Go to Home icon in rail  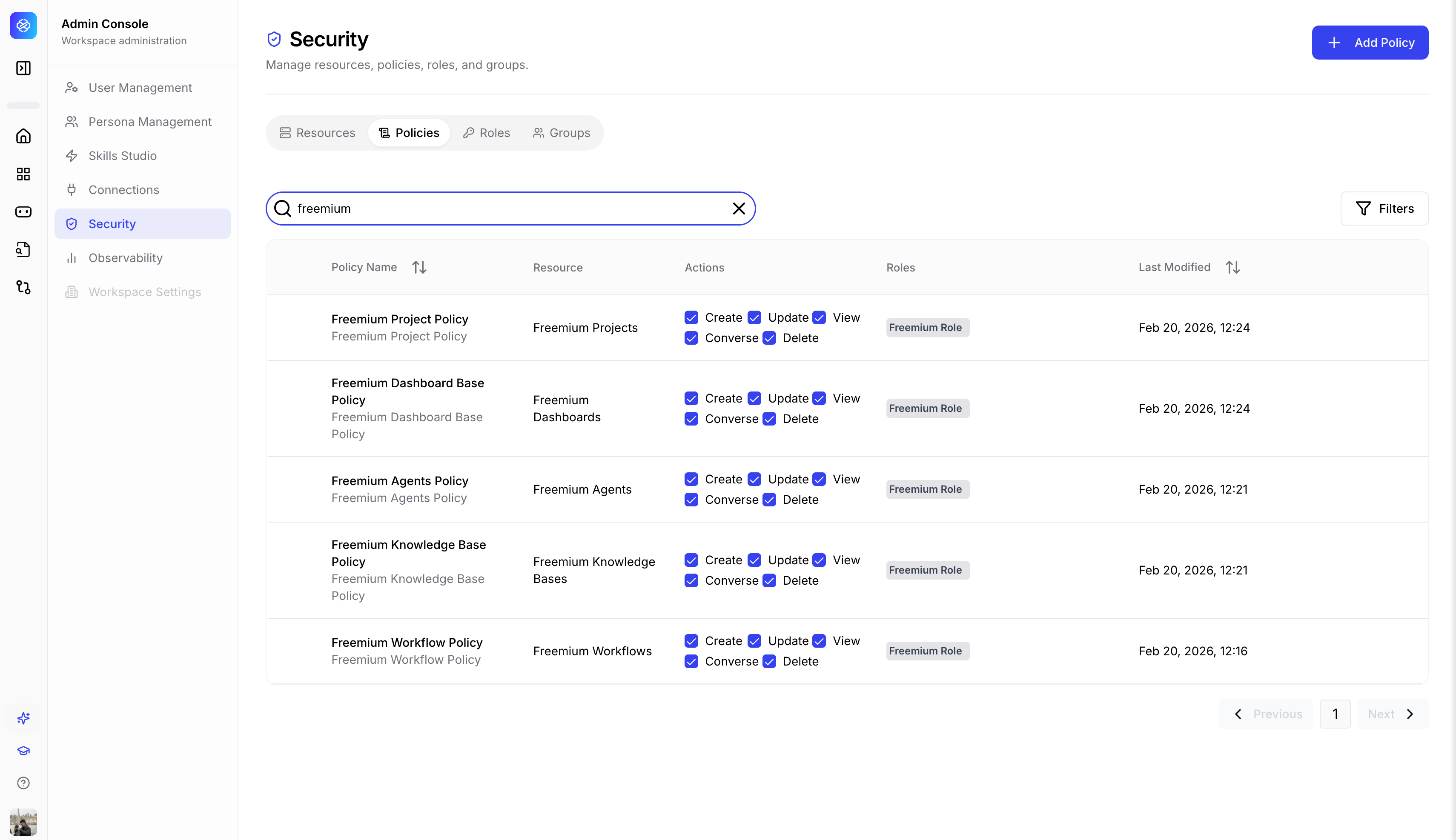pyautogui.click(x=24, y=136)
